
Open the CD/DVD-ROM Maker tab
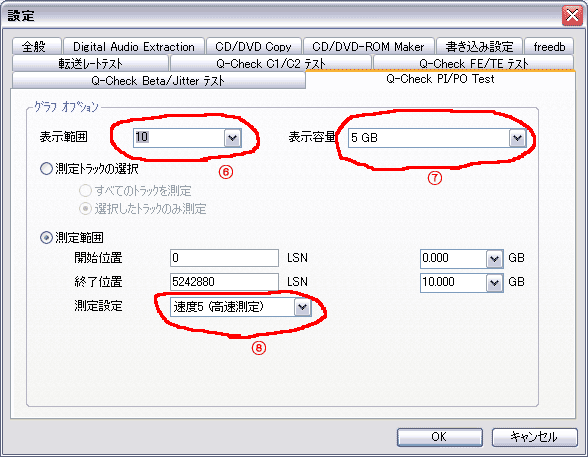point(368,46)
